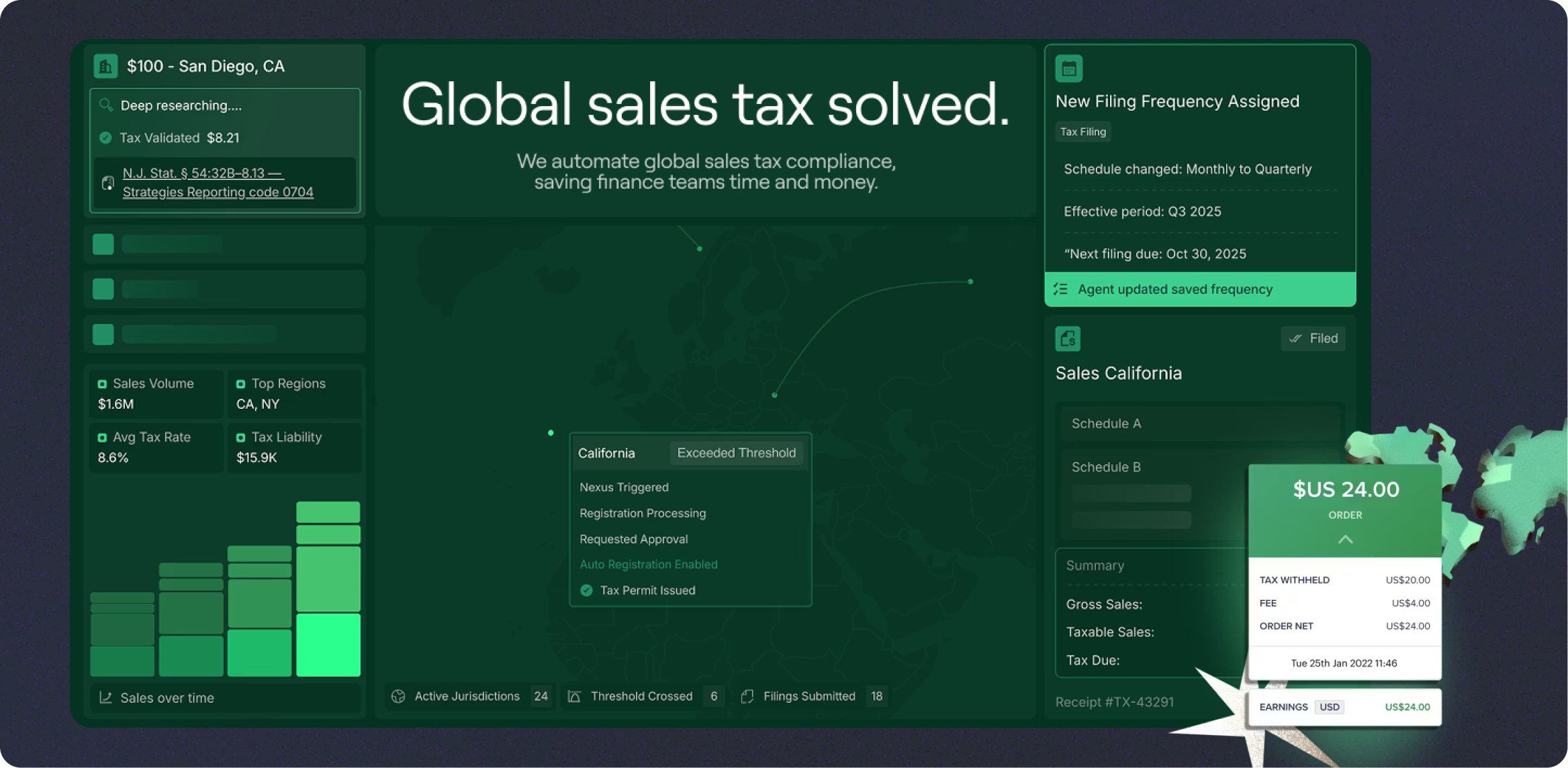Click the Sales over time chart icon
The image size is (1568, 768).
[105, 698]
